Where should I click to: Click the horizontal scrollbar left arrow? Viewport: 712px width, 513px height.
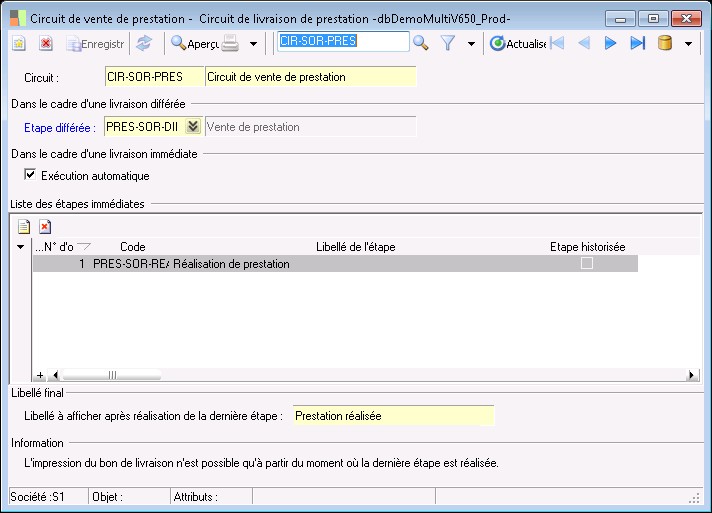pos(55,375)
